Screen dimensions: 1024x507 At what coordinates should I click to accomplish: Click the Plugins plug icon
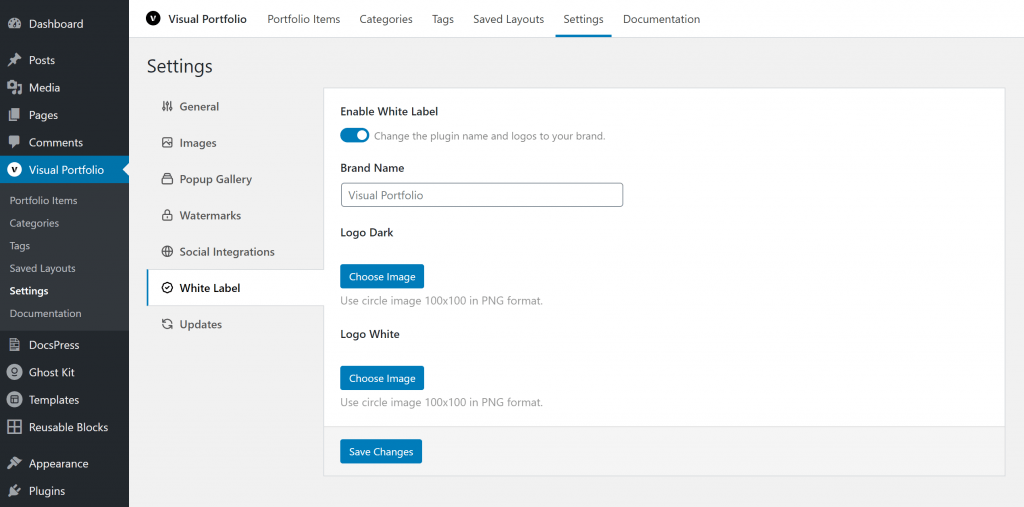14,491
